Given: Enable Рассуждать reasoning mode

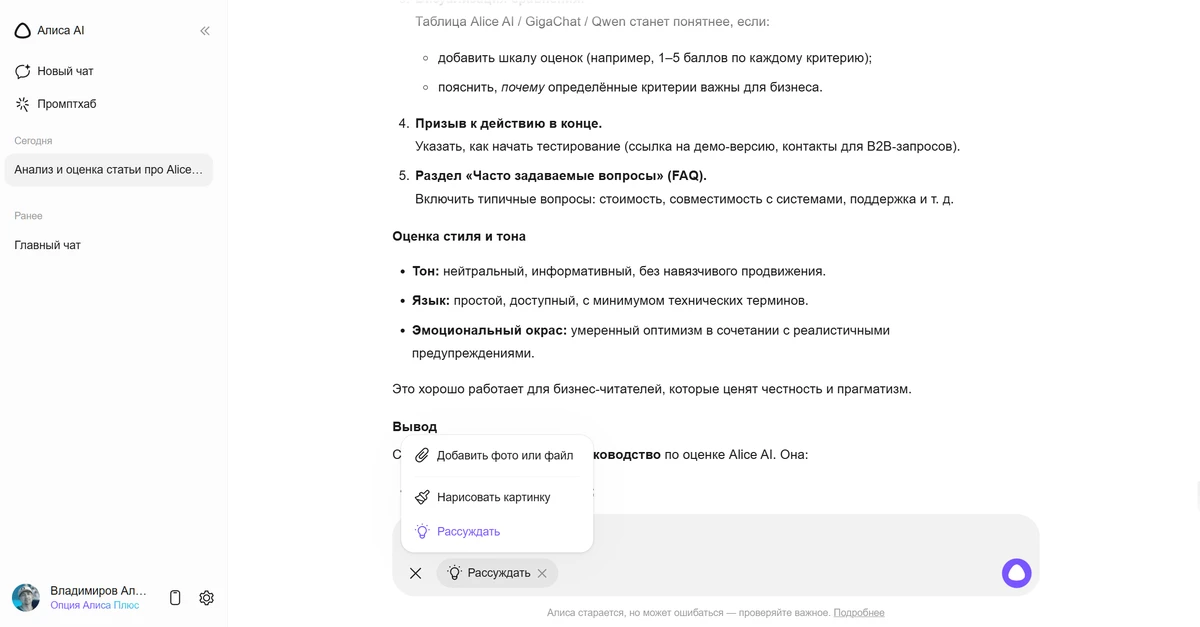Looking at the screenshot, I should click(x=466, y=531).
